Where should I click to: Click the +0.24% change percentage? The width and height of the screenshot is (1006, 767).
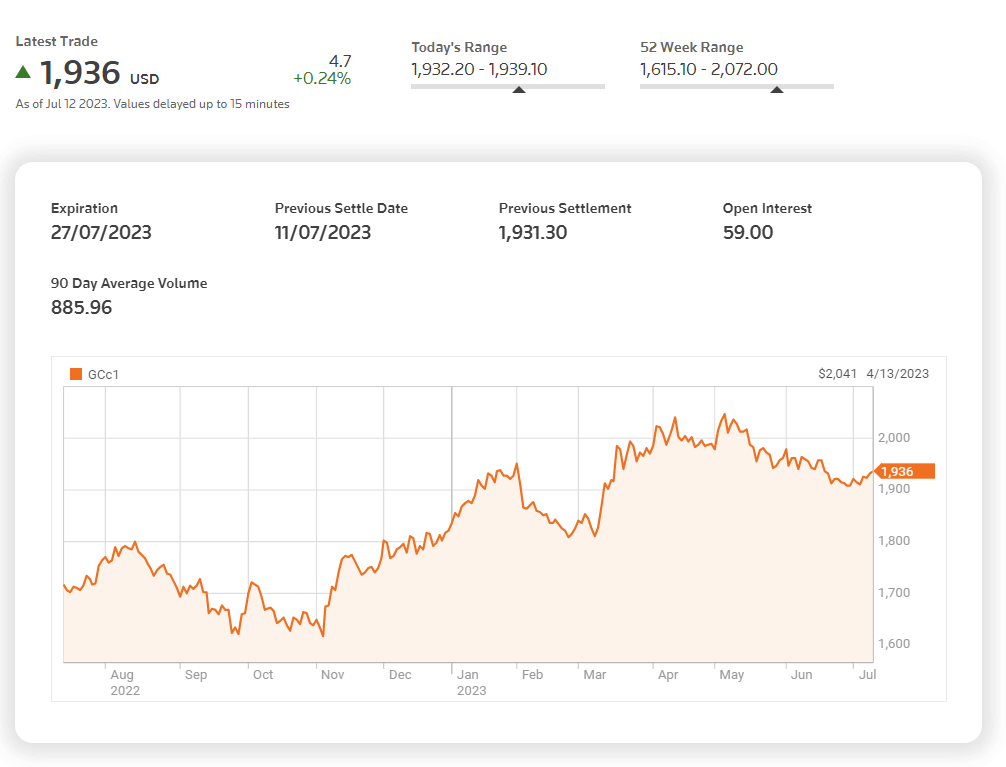tap(321, 79)
